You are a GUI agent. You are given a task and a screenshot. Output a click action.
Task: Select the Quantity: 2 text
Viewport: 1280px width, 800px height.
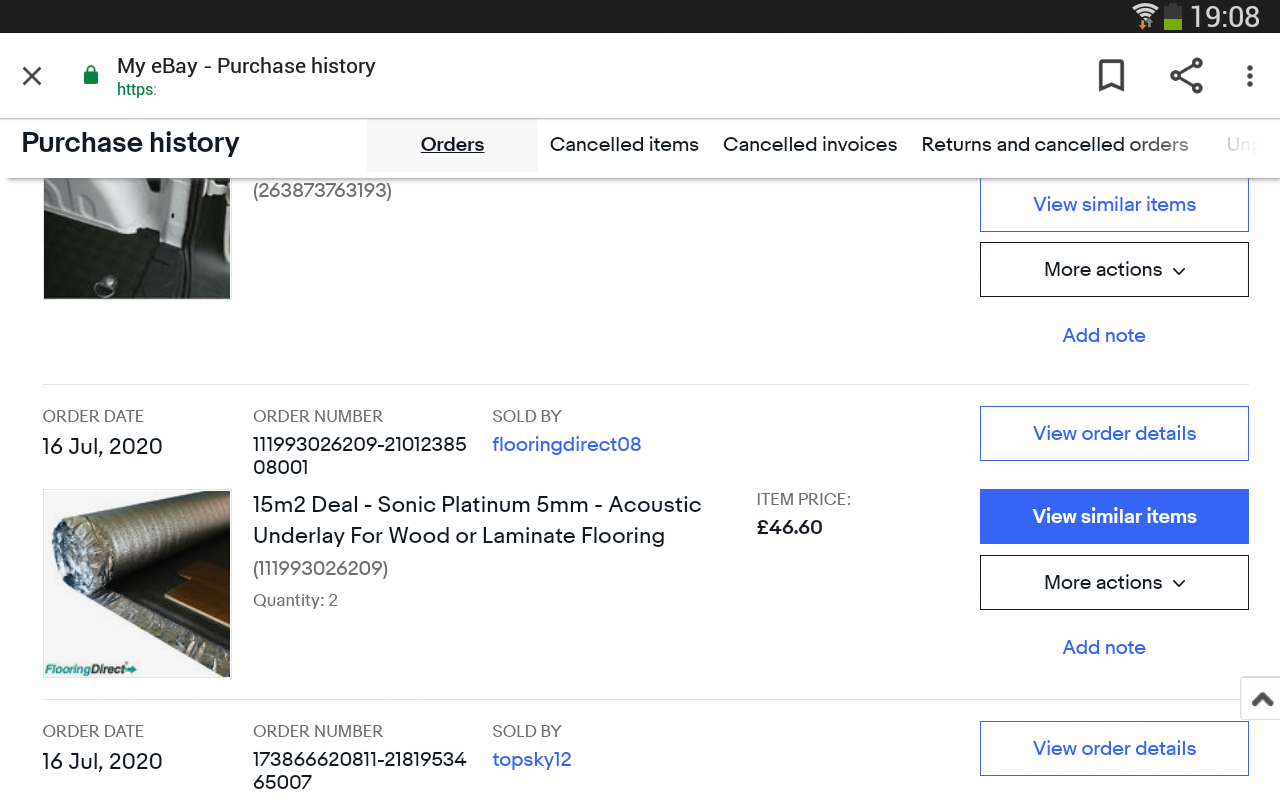pos(295,600)
